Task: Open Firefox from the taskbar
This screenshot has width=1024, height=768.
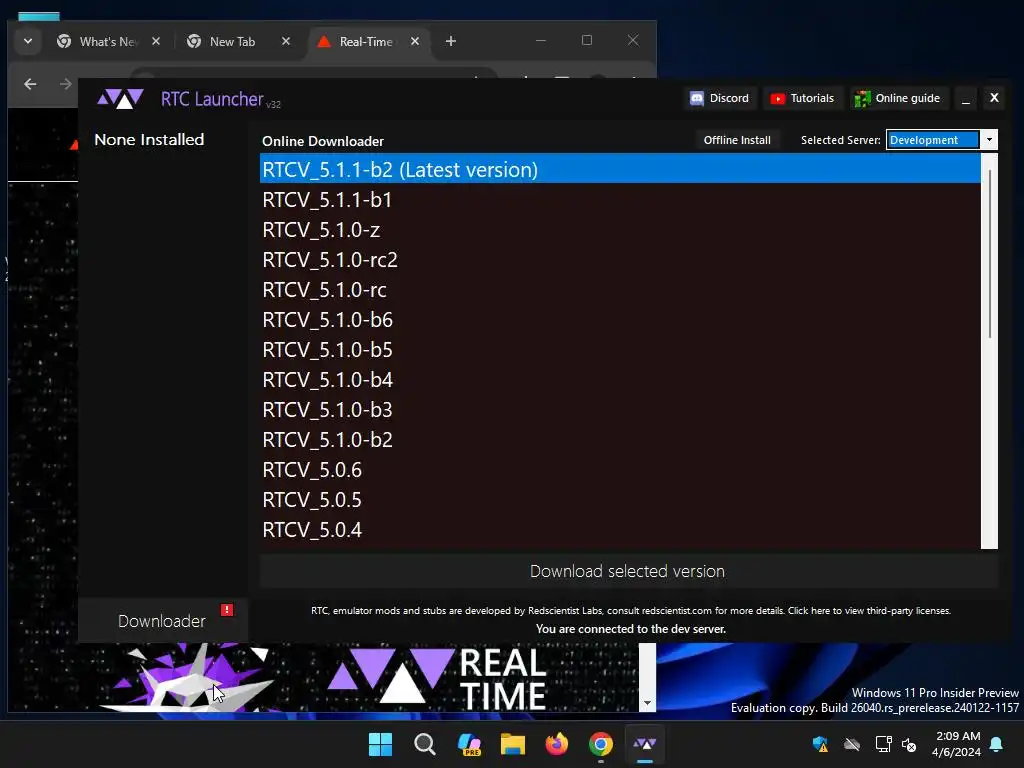Action: (x=556, y=744)
